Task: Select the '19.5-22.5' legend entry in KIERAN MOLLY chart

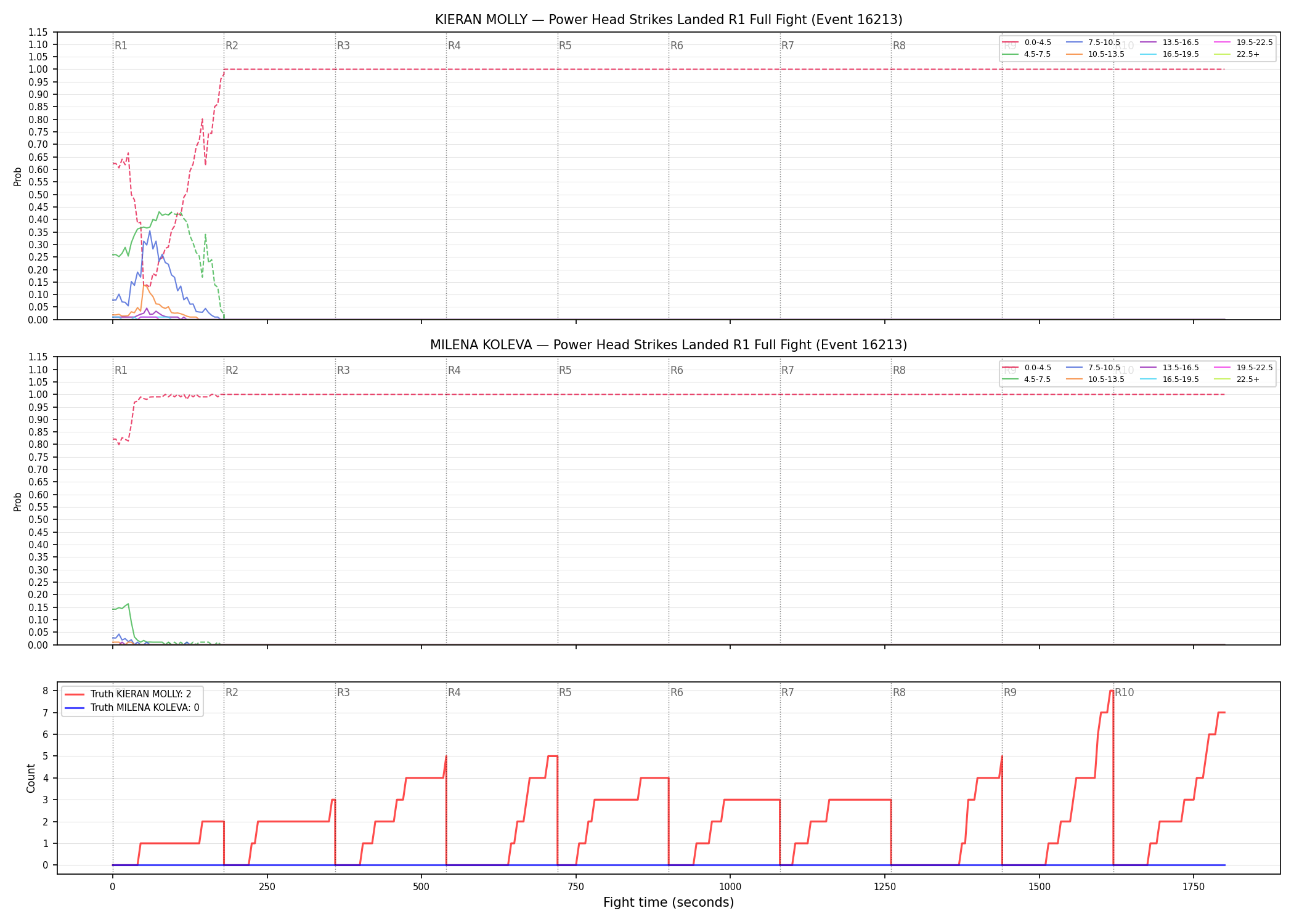Action: tap(1244, 43)
